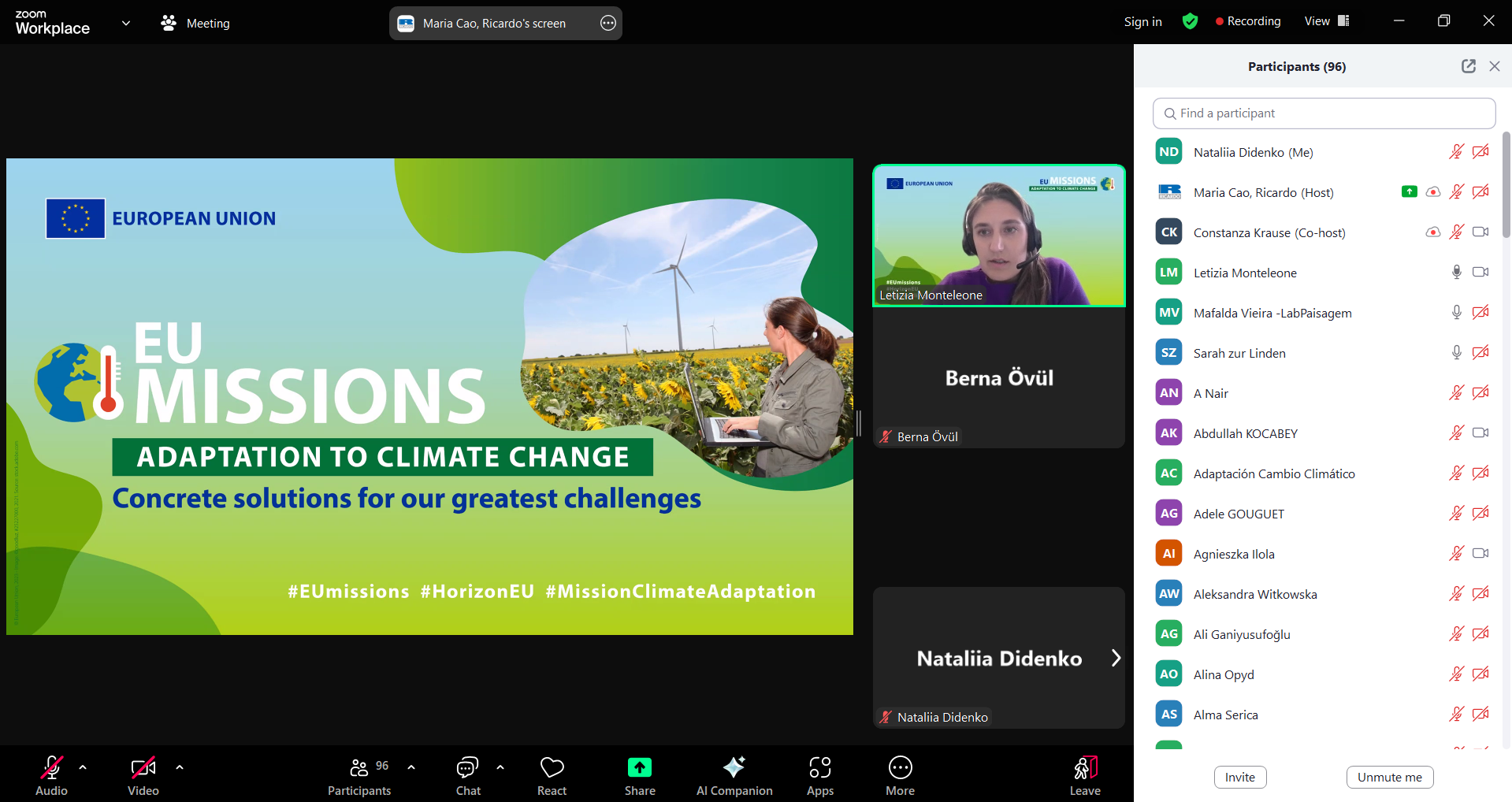Click Abdullah KOCABEY's camera icon
This screenshot has height=802, width=1512.
point(1480,433)
